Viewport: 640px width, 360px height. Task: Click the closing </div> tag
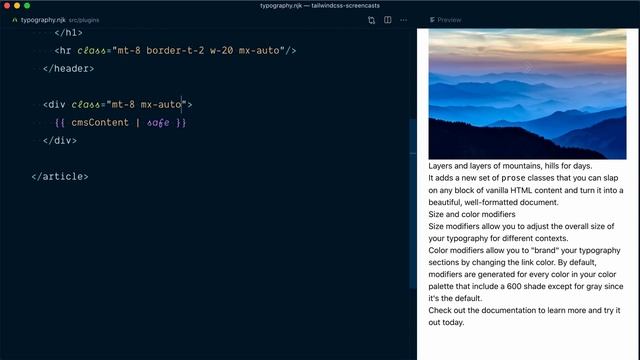tap(60, 140)
